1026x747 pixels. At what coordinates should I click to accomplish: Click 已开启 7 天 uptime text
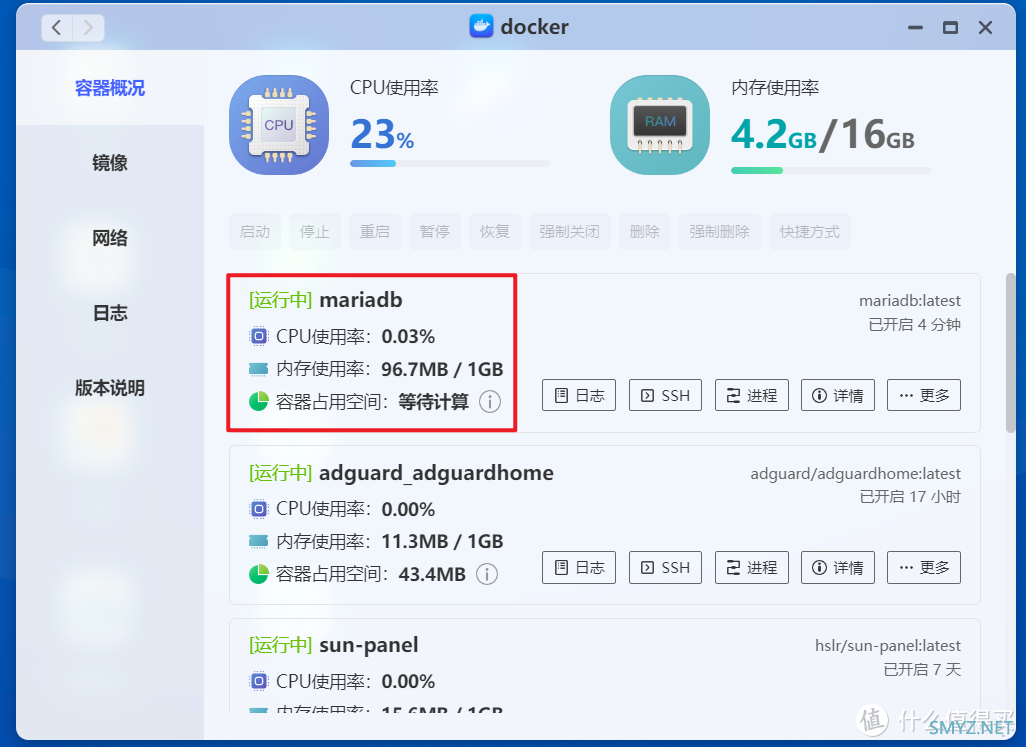coord(922,670)
